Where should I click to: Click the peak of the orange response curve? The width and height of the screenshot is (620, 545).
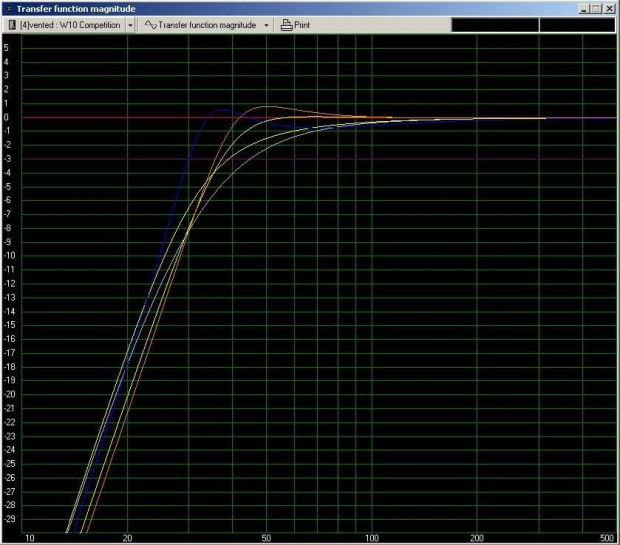[x=267, y=106]
